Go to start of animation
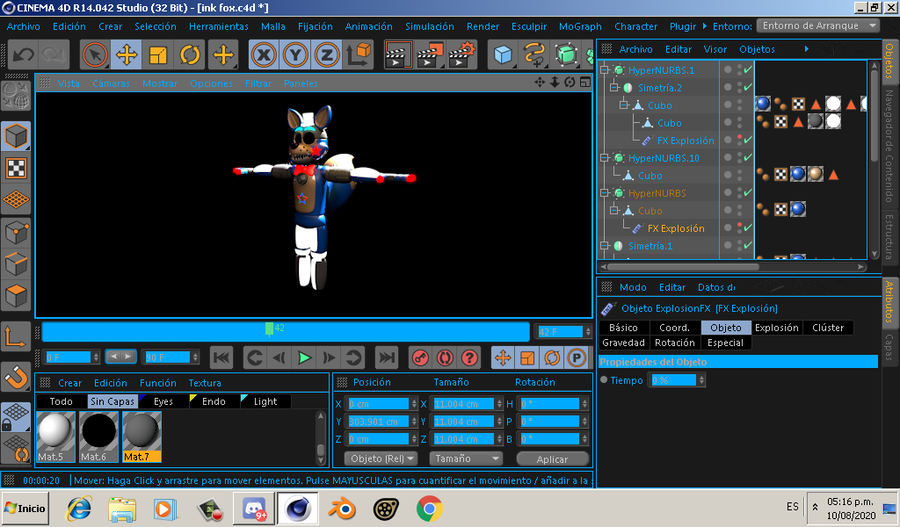 pyautogui.click(x=221, y=358)
